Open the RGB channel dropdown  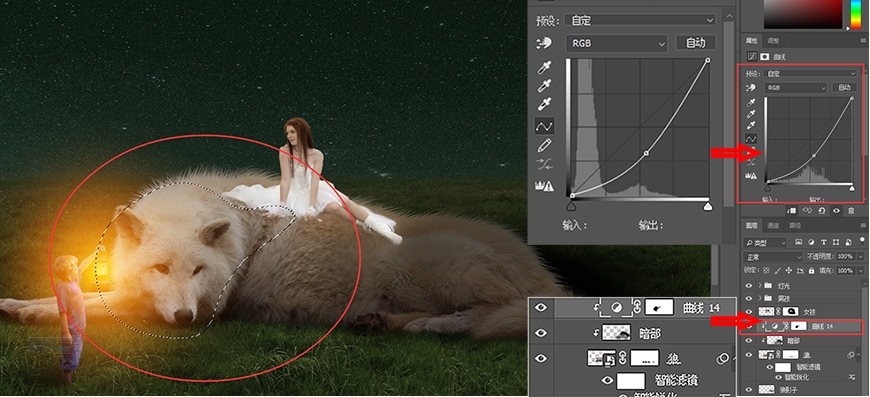(x=616, y=43)
